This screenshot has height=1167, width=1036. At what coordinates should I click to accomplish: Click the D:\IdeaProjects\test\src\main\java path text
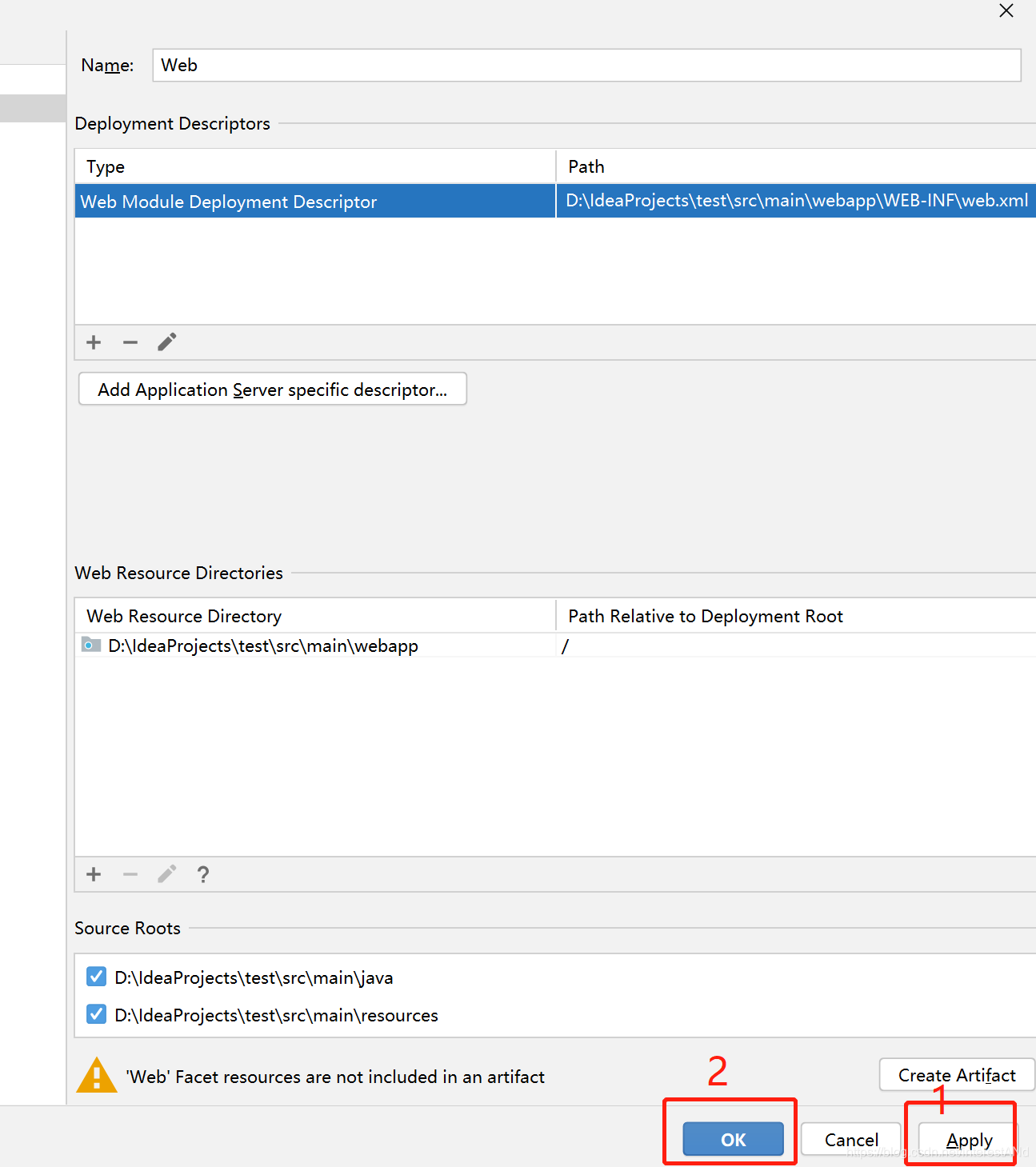(x=254, y=977)
